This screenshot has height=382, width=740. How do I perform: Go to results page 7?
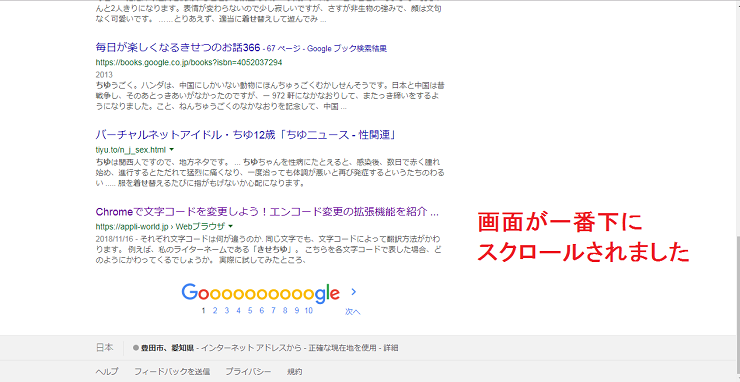click(x=273, y=310)
